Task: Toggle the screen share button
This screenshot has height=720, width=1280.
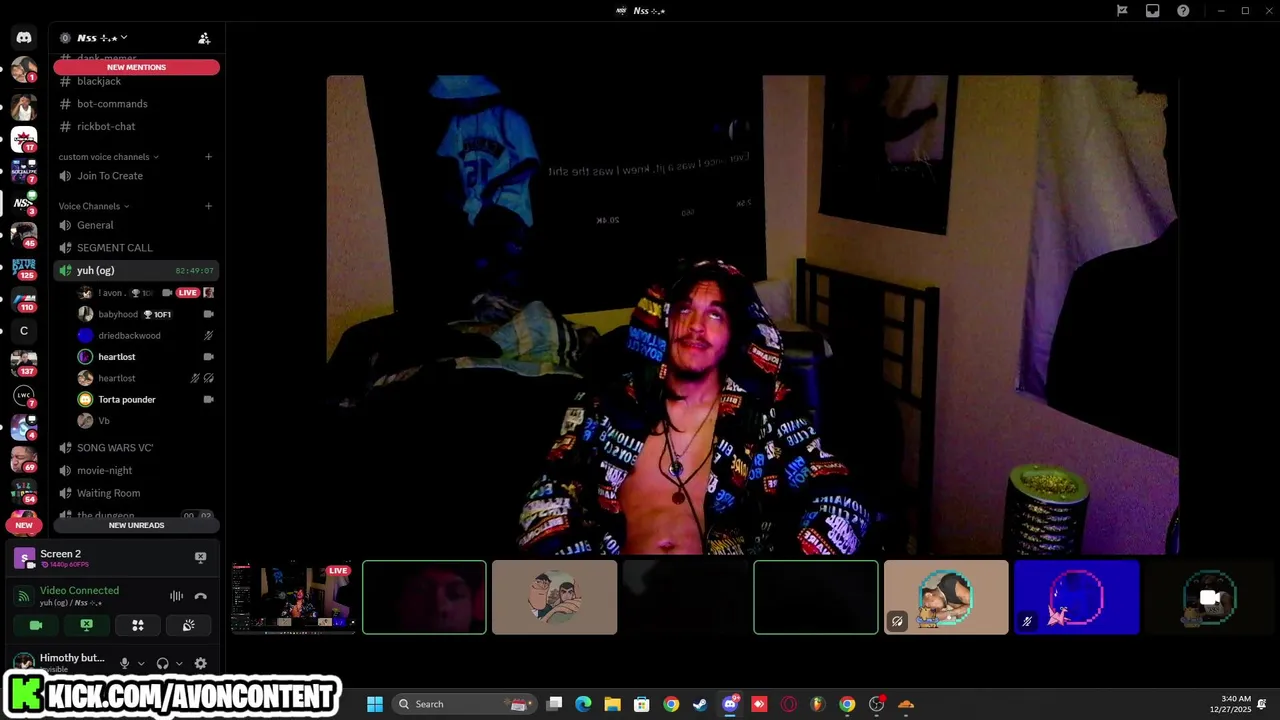Action: (x=87, y=625)
